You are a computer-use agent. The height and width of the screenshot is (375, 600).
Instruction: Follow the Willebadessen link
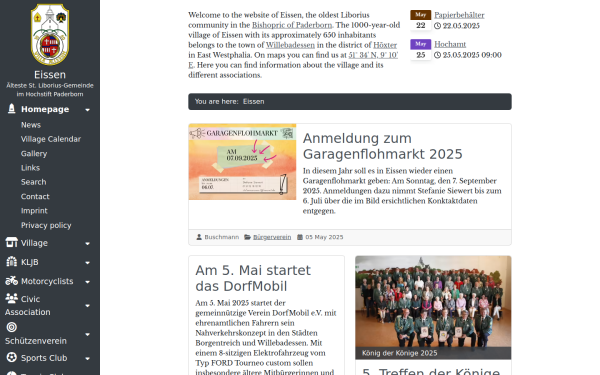290,45
